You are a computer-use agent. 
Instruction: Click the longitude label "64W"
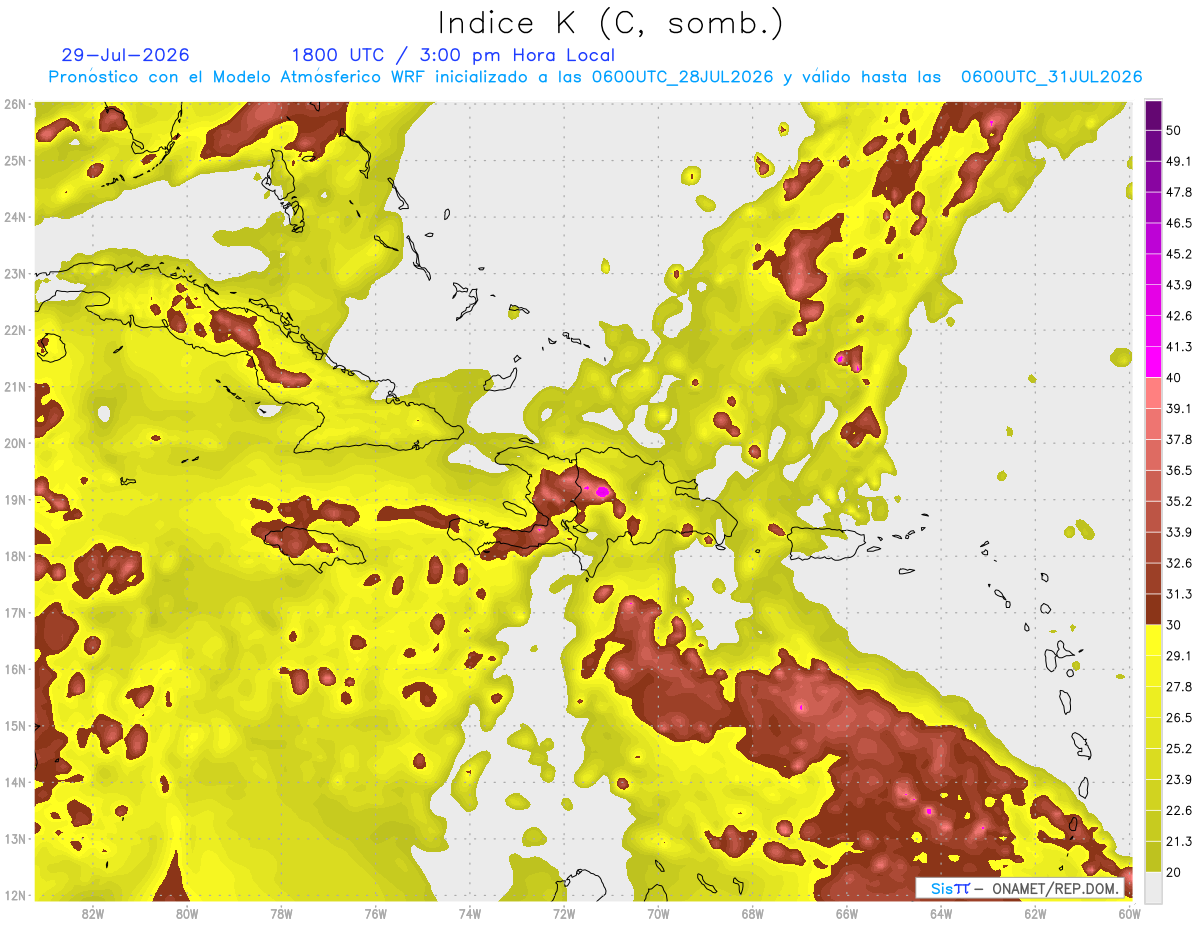click(x=941, y=914)
